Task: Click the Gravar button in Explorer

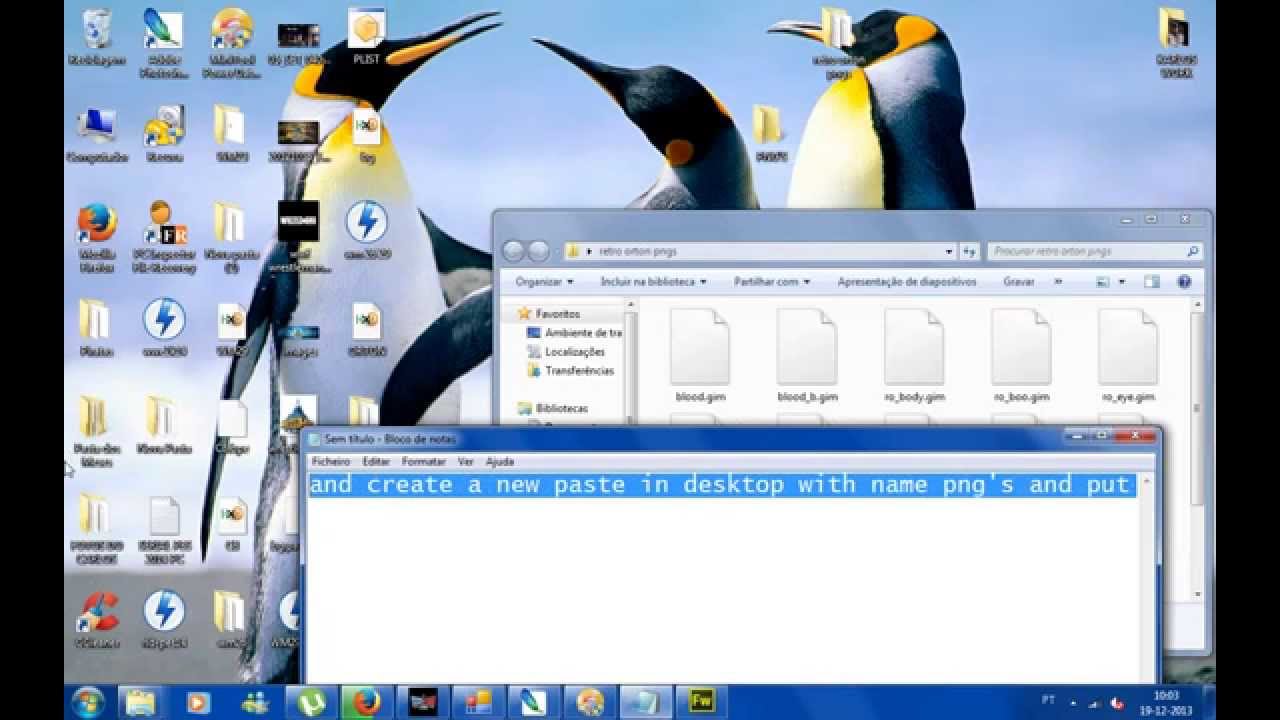Action: 1019,282
